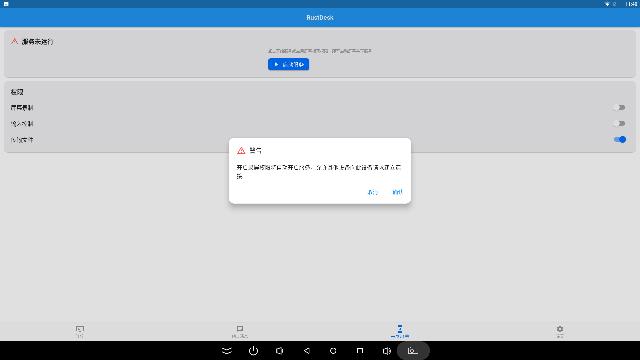
Task: Start the service with the blue play button
Action: 288,64
